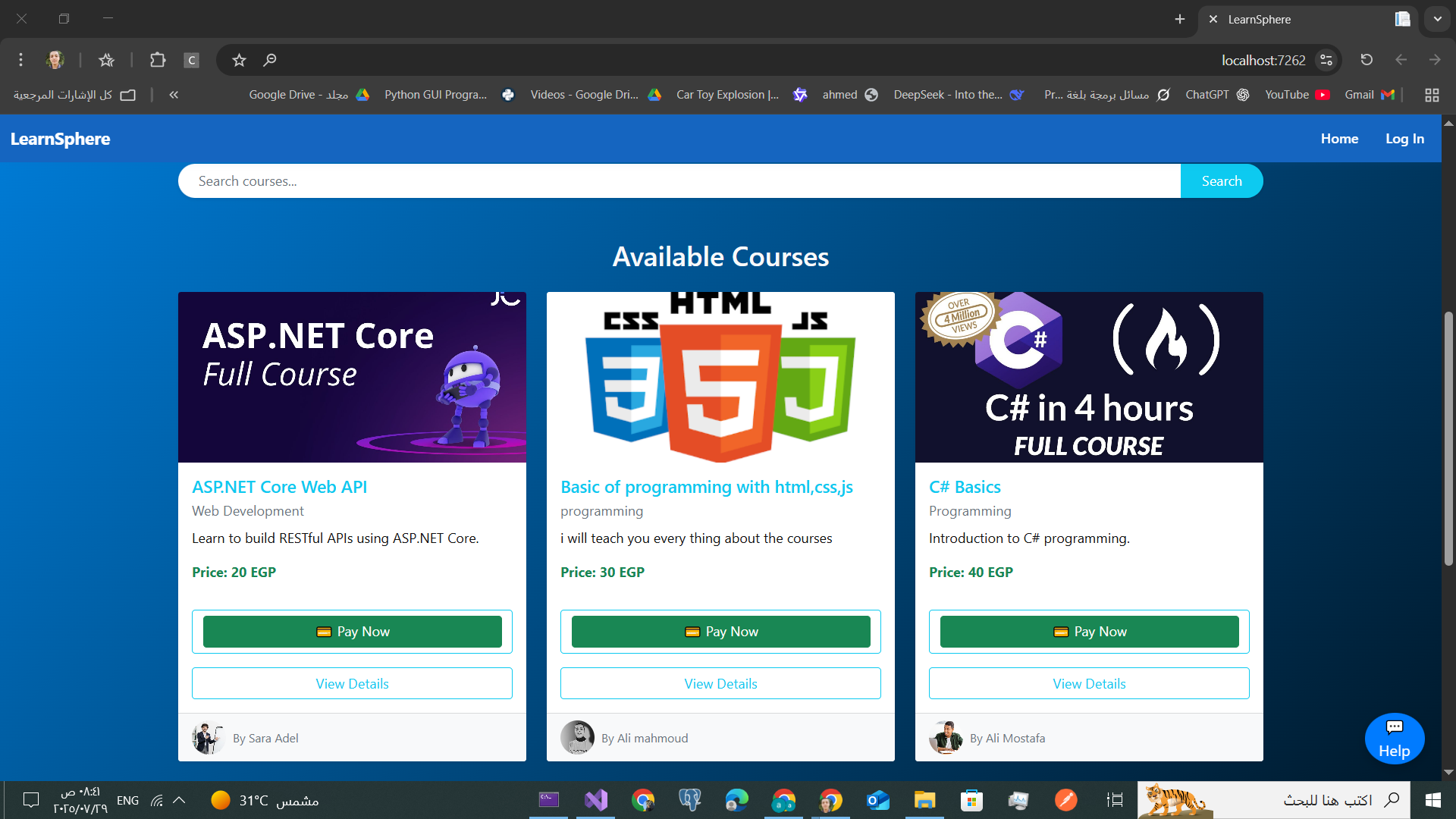Open Outlook from the taskbar
This screenshot has width=1456, height=819.
877,800
